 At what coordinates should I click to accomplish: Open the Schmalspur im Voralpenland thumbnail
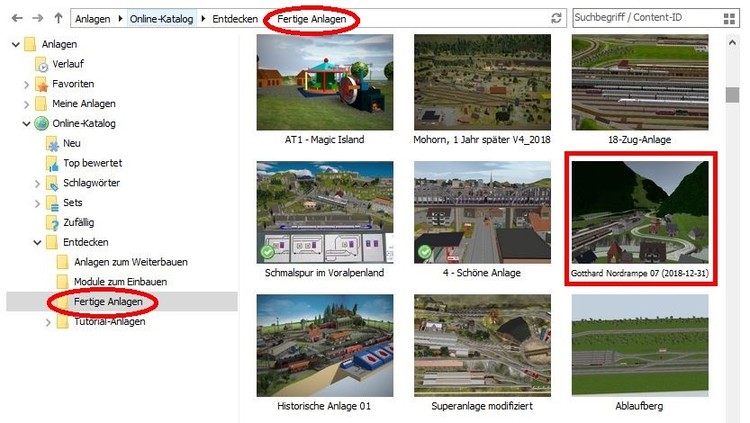click(325, 212)
